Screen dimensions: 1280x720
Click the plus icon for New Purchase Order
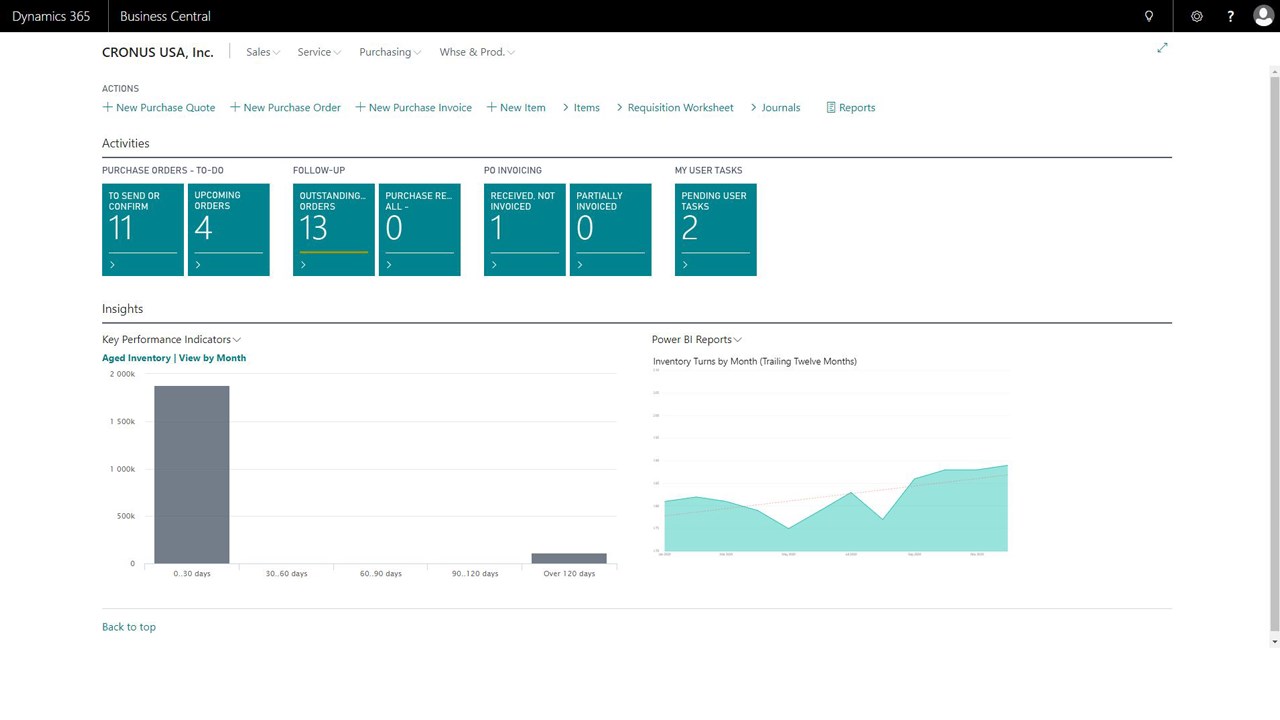coord(235,107)
